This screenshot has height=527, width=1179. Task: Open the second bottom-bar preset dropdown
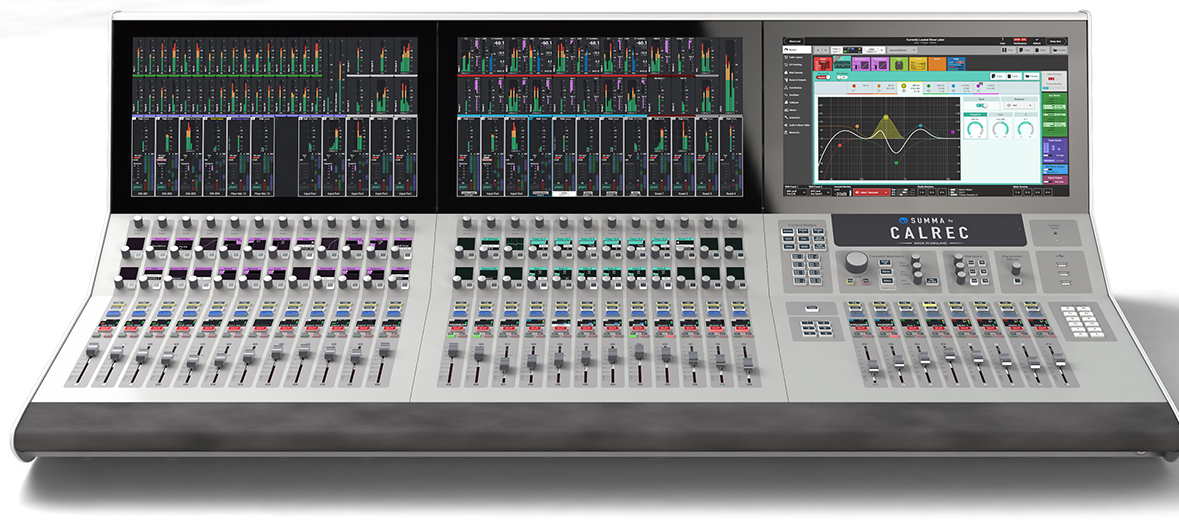(820, 192)
